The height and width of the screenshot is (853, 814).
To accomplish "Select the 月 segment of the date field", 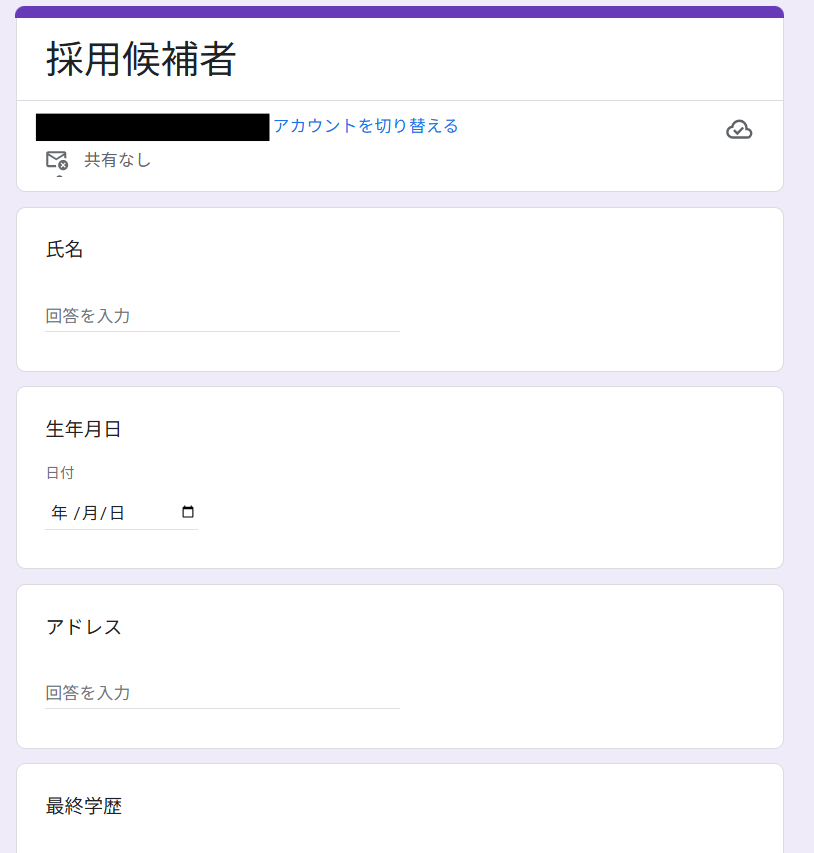I will (92, 511).
